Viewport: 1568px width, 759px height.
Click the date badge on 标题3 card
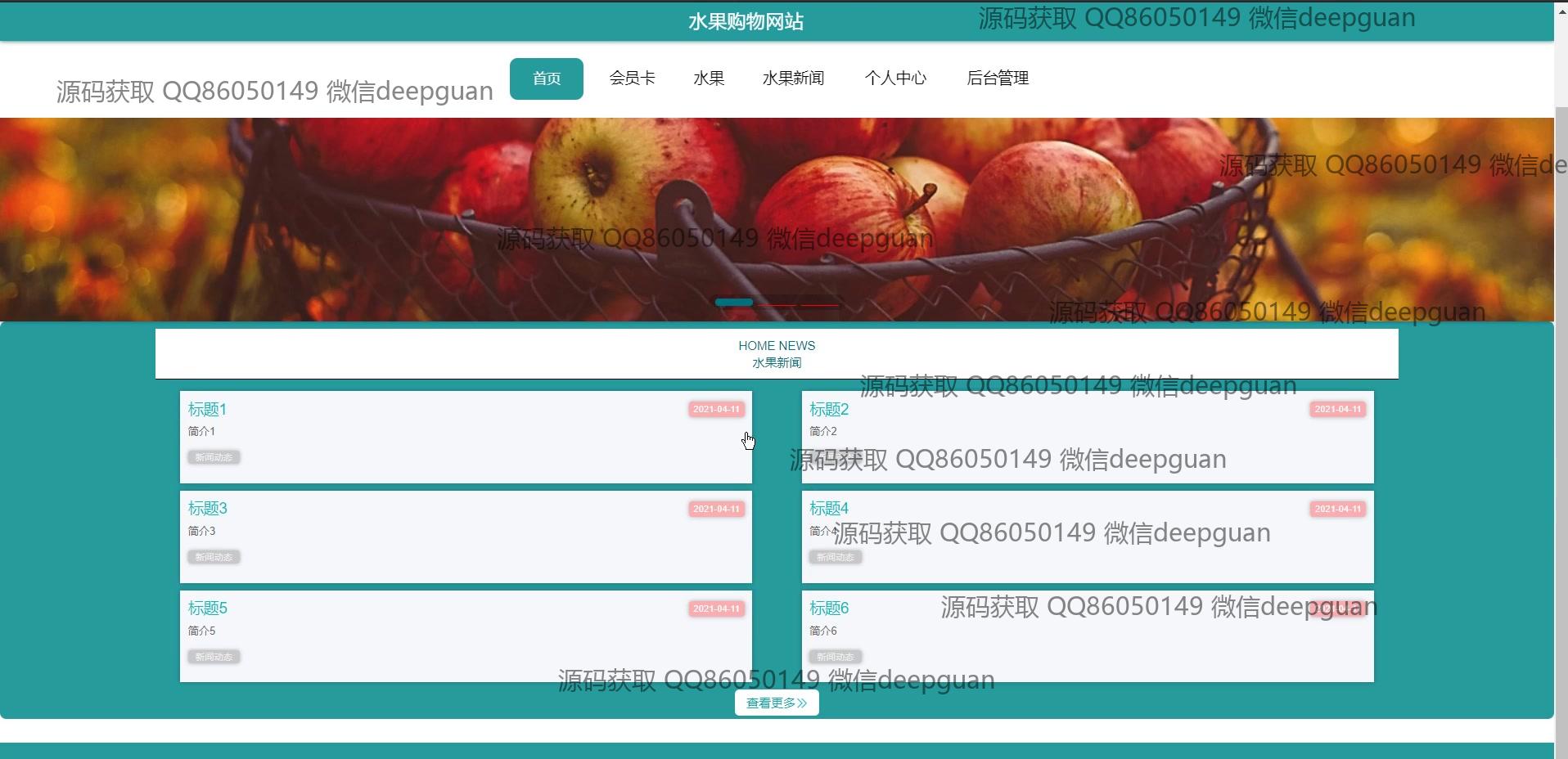pyautogui.click(x=716, y=509)
